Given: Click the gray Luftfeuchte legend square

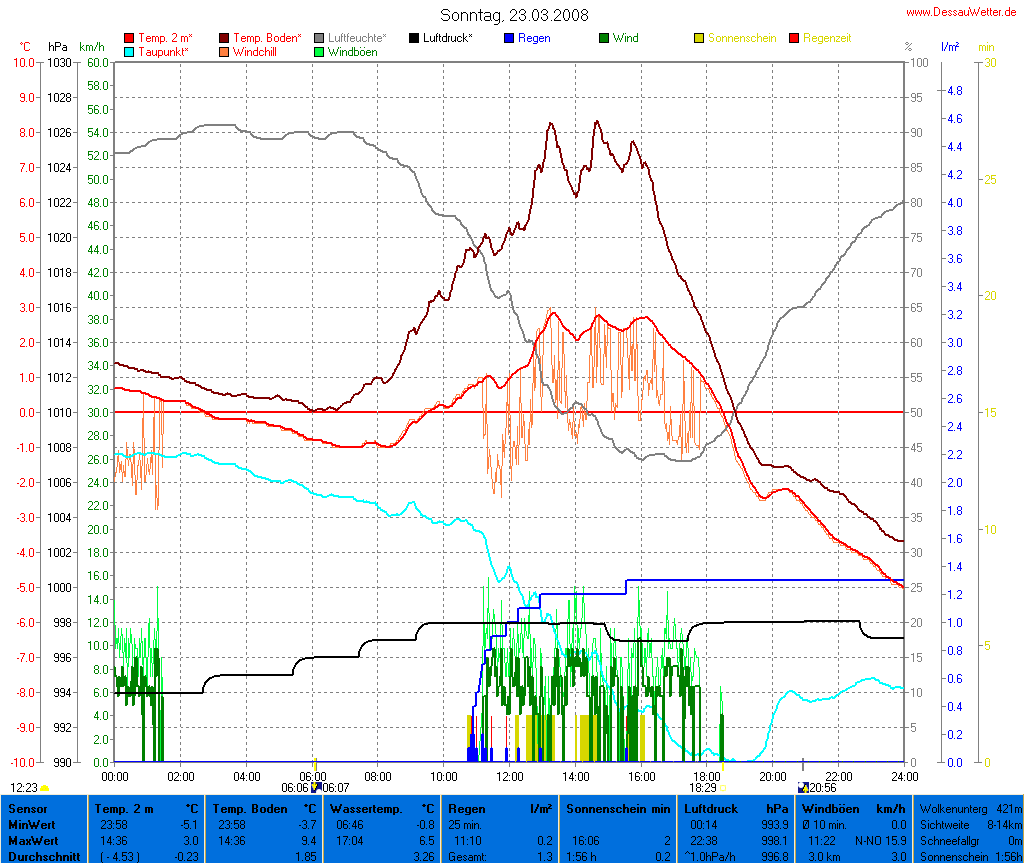Looking at the screenshot, I should [319, 38].
